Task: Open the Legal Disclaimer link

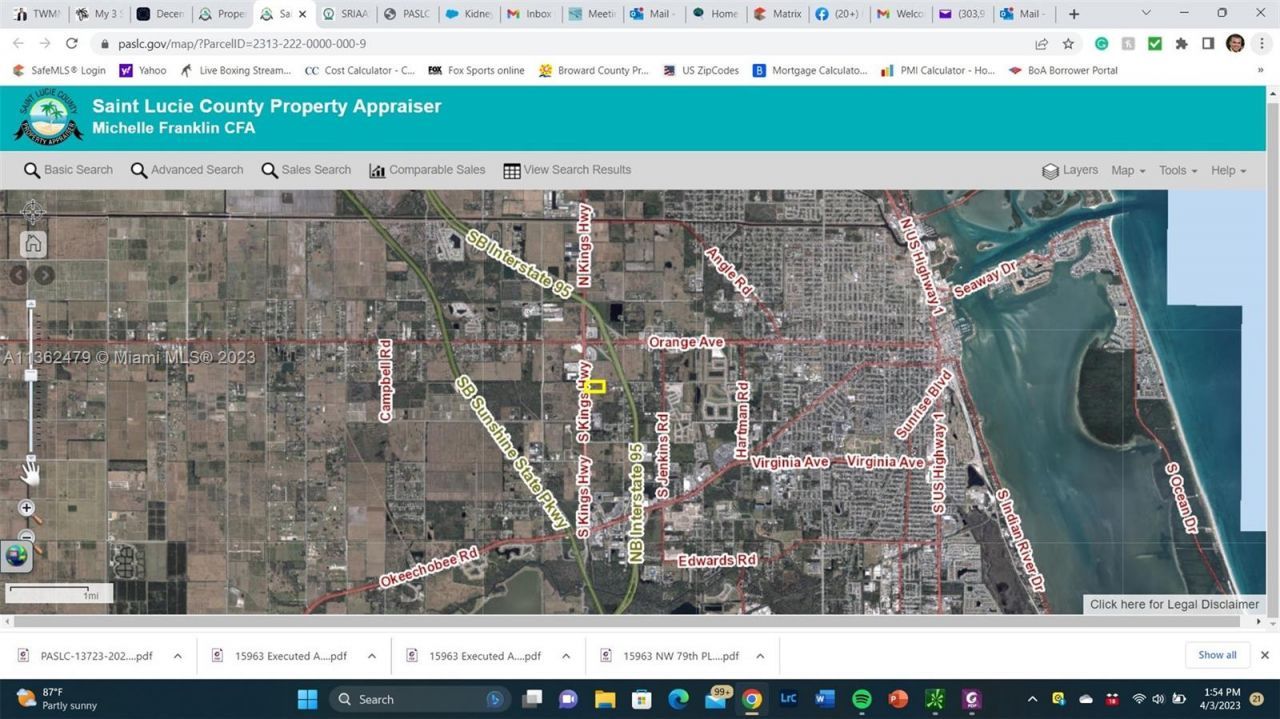Action: (1174, 604)
